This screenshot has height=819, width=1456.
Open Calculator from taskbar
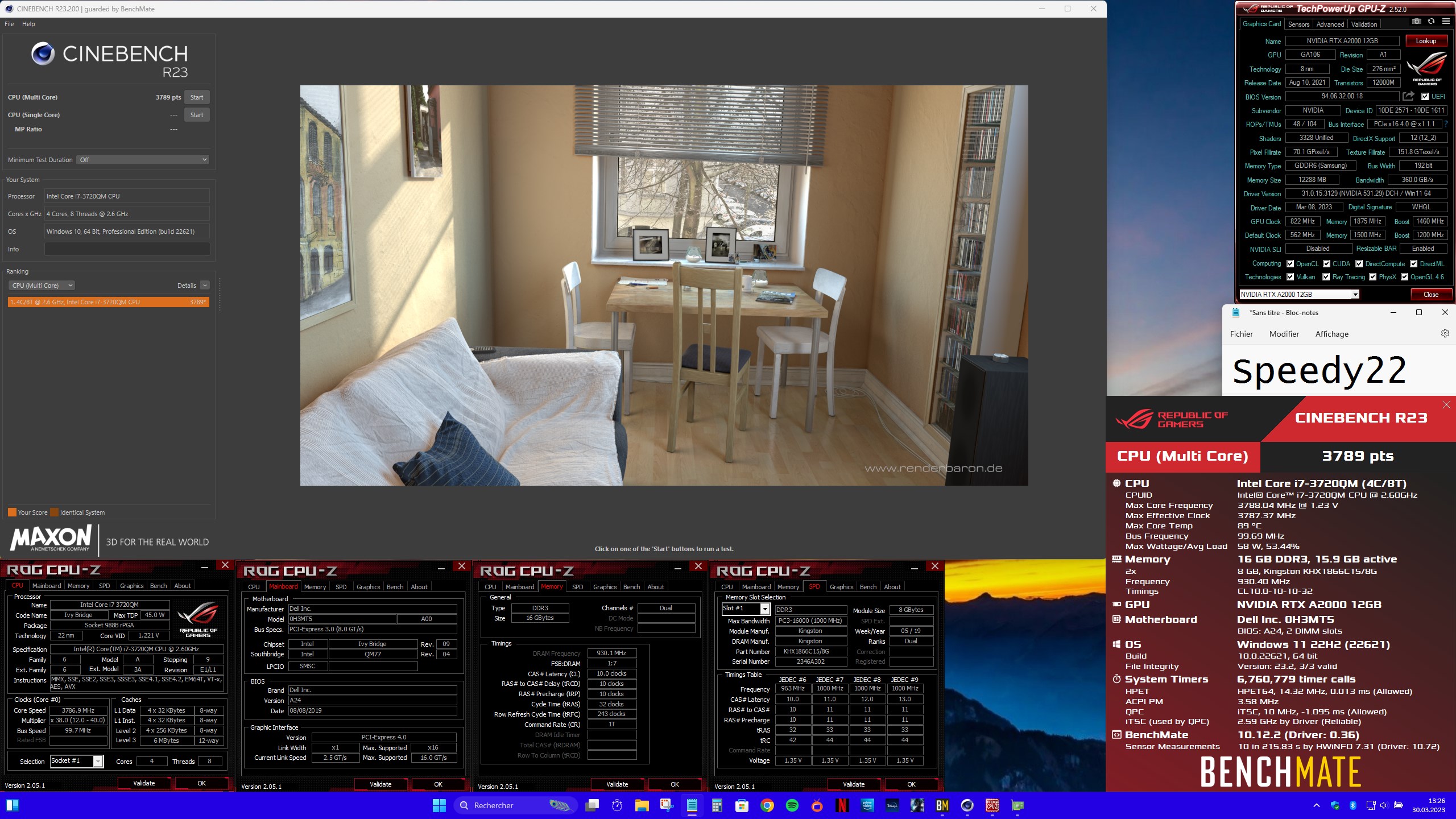point(717,805)
